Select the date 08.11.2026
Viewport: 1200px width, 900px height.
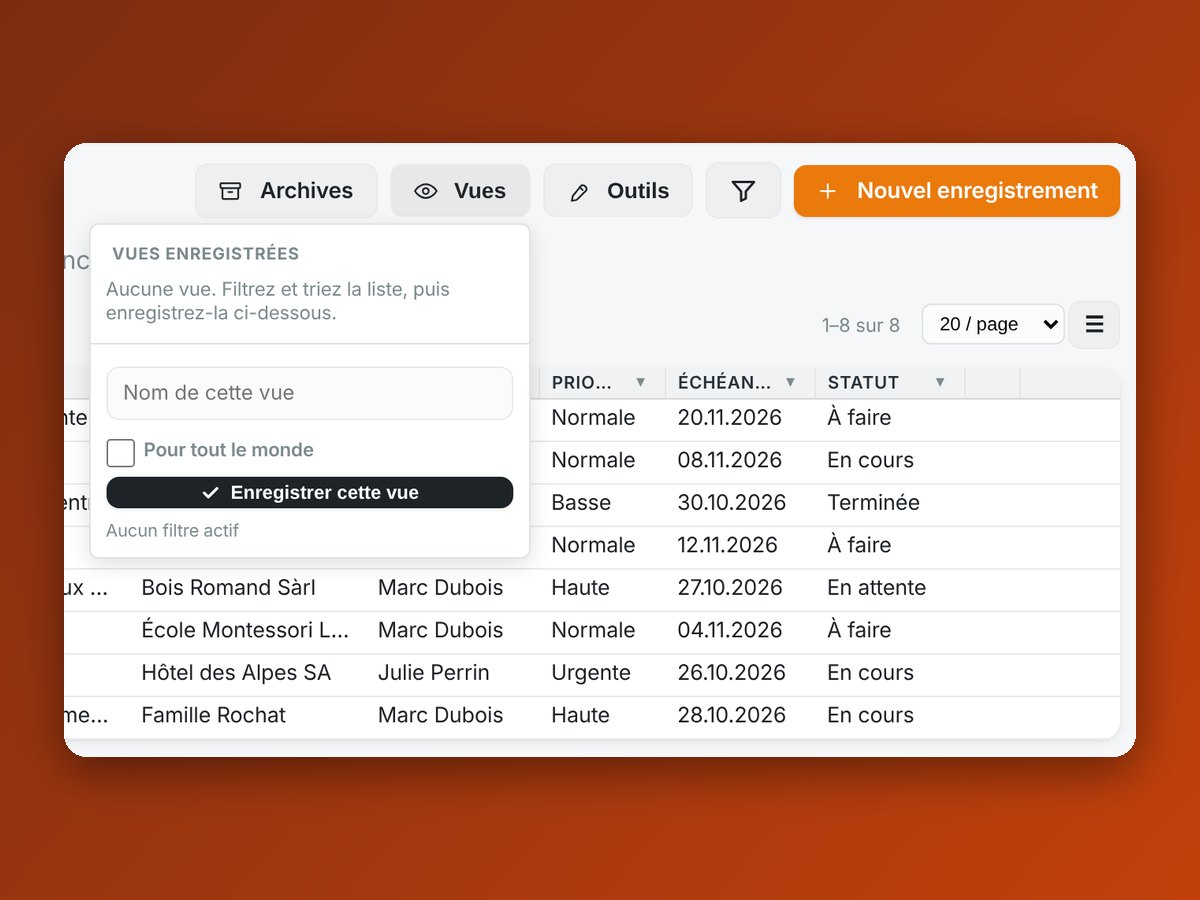[730, 460]
